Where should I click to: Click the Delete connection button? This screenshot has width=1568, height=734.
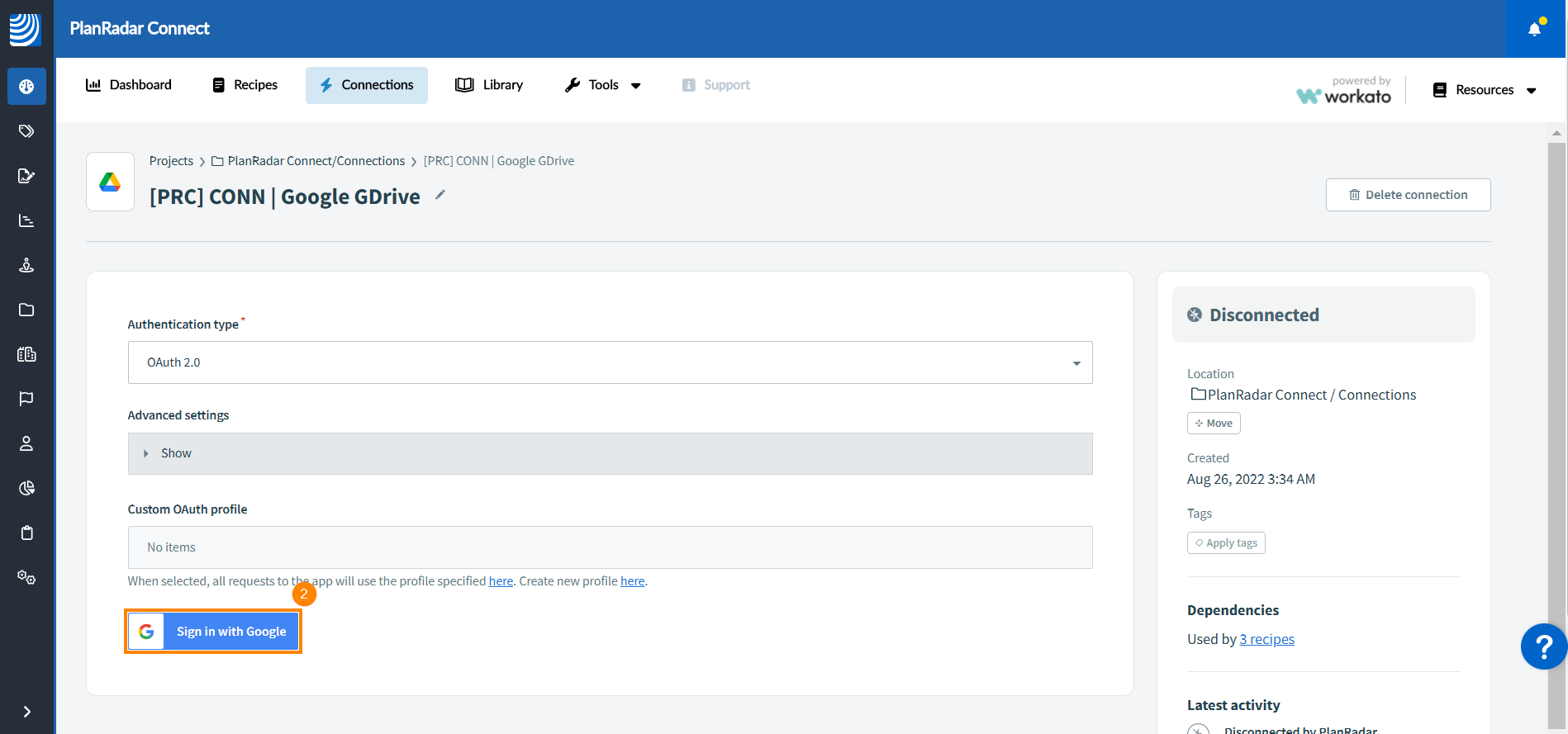(x=1409, y=195)
